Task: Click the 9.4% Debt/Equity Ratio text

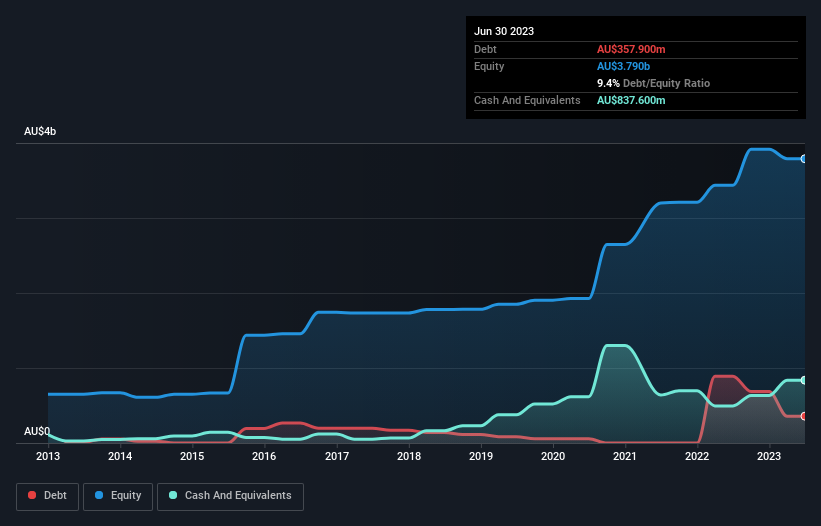Action: coord(653,83)
